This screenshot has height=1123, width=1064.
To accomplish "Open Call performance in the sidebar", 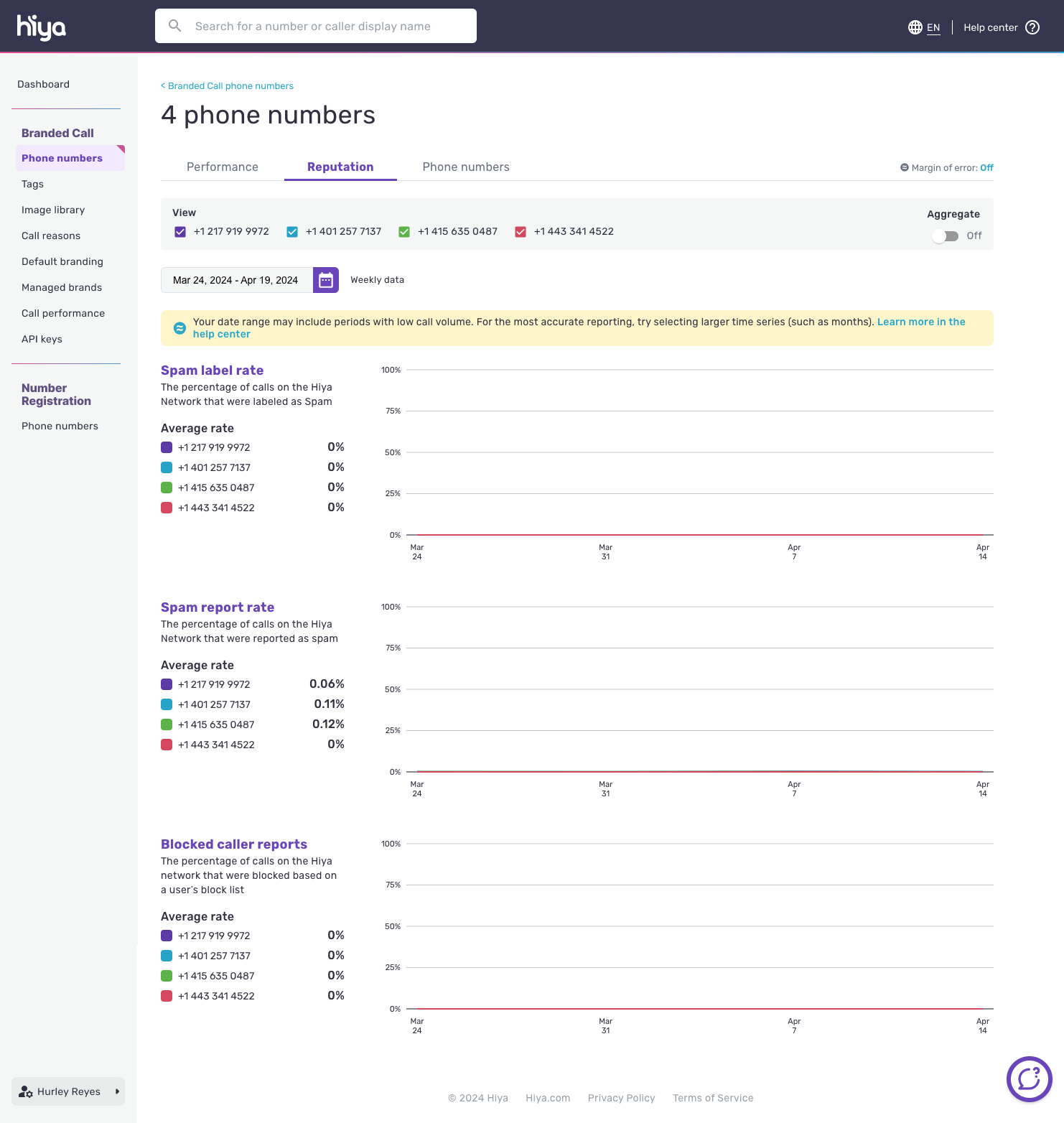I will tap(63, 313).
